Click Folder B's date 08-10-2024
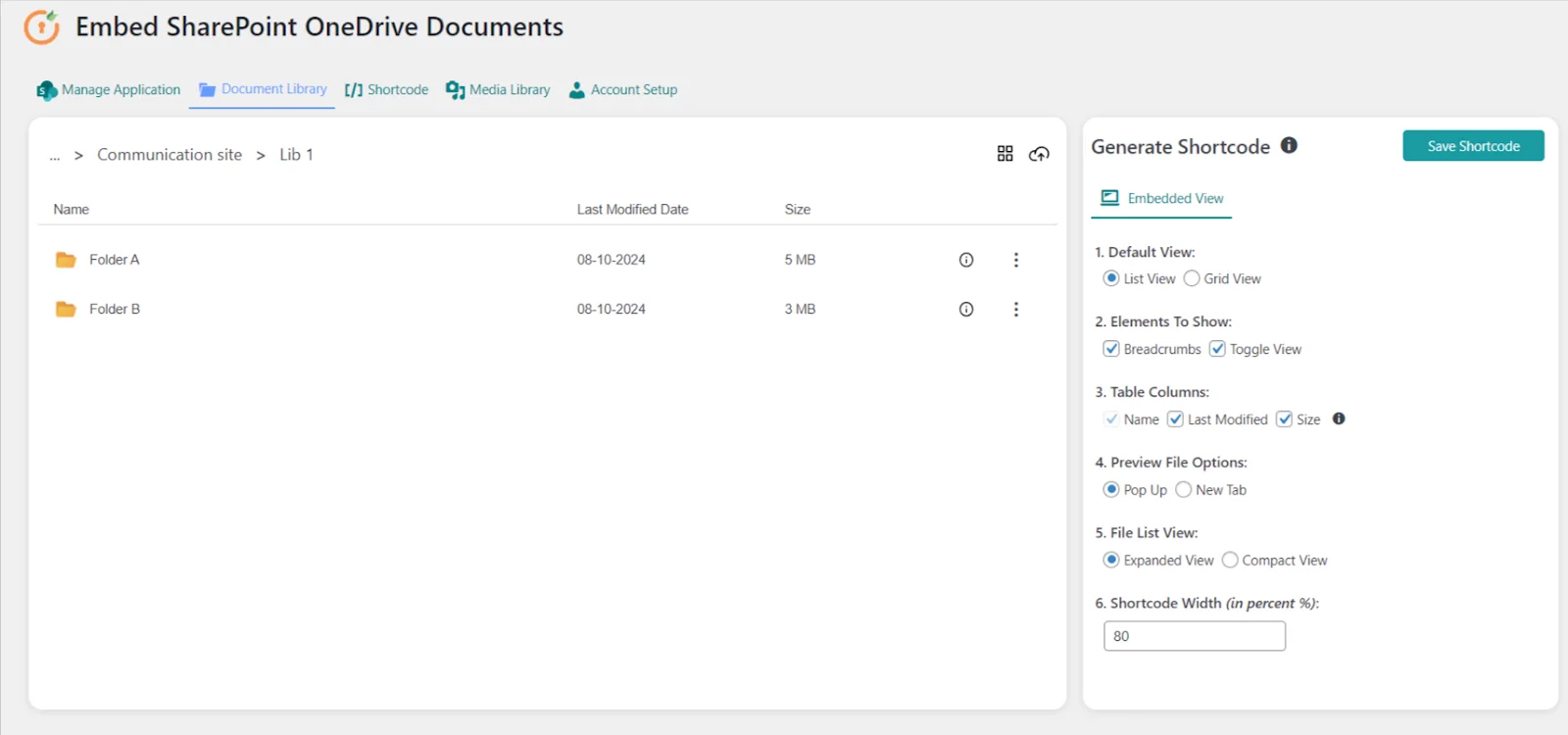1568x735 pixels. (612, 309)
